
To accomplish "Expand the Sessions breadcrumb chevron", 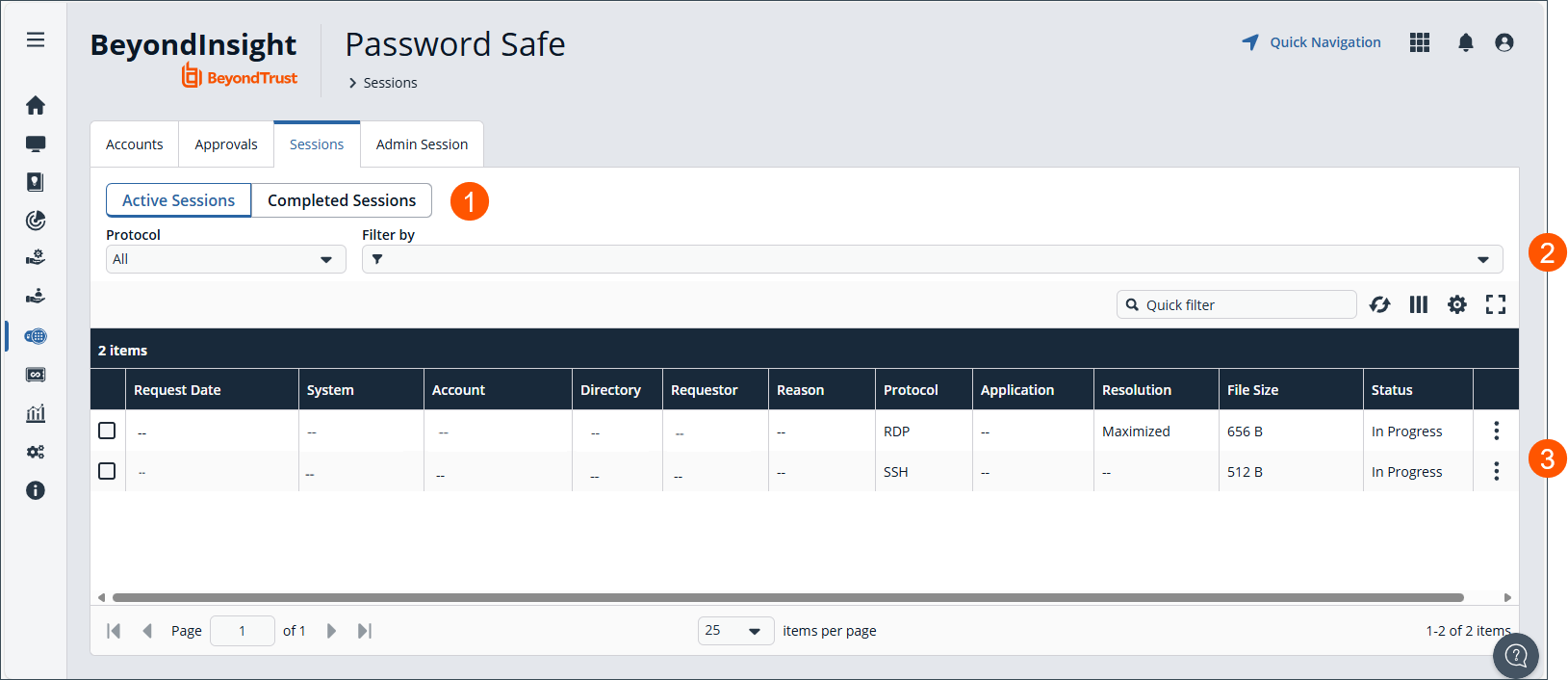I will point(352,83).
